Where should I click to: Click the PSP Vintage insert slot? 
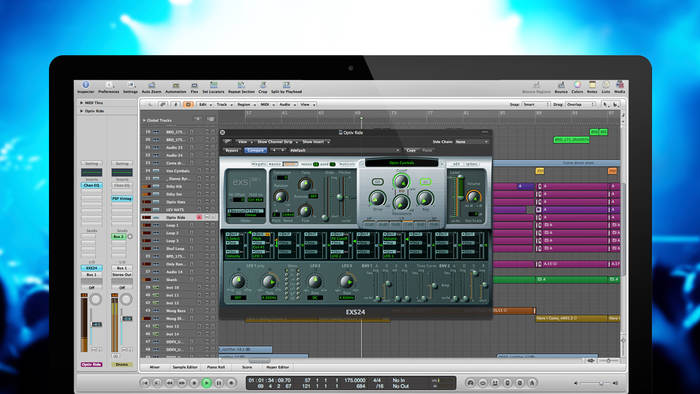click(x=122, y=199)
